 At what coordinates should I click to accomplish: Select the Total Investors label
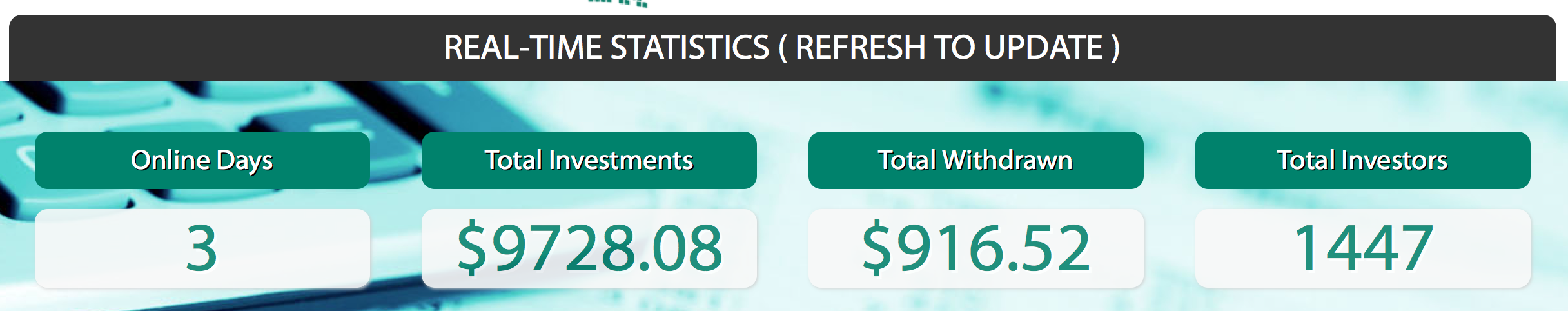click(x=1362, y=160)
